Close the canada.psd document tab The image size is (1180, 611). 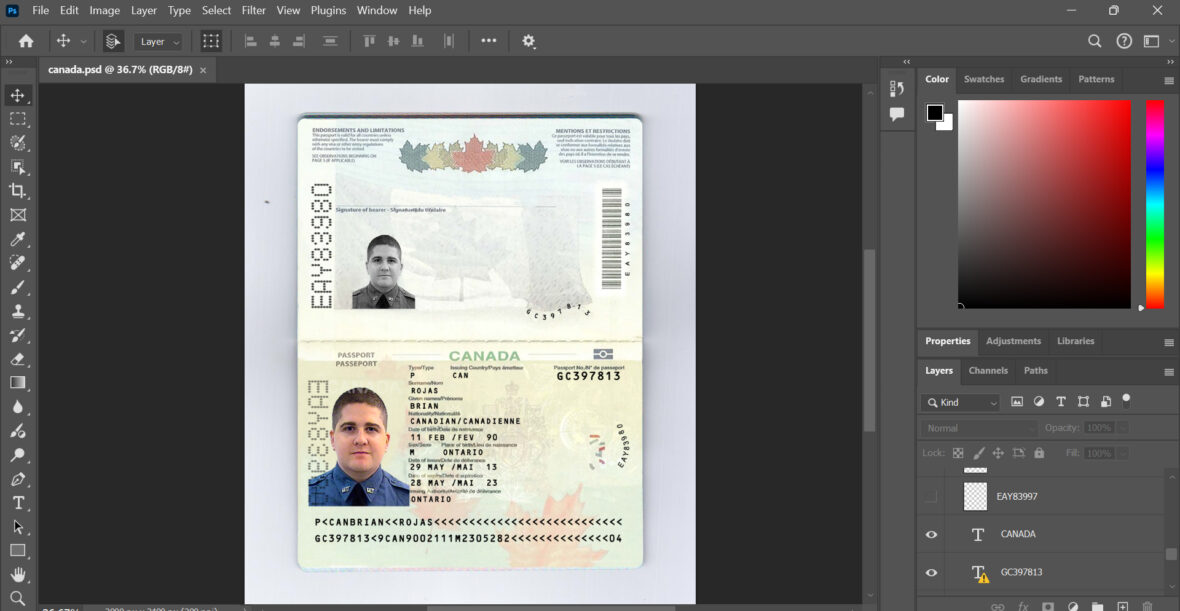[205, 70]
